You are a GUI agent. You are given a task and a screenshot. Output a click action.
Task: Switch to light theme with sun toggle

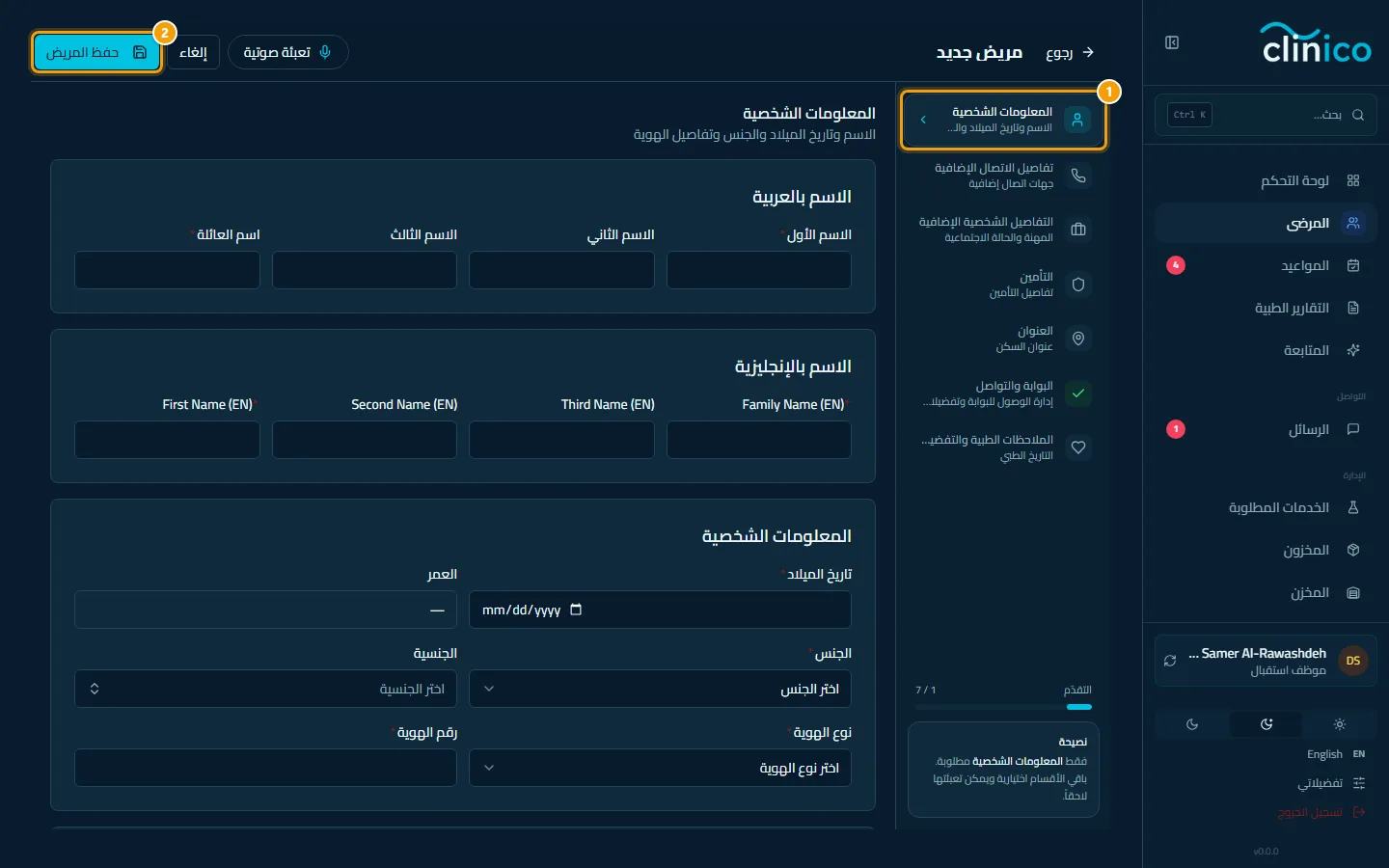1339,724
